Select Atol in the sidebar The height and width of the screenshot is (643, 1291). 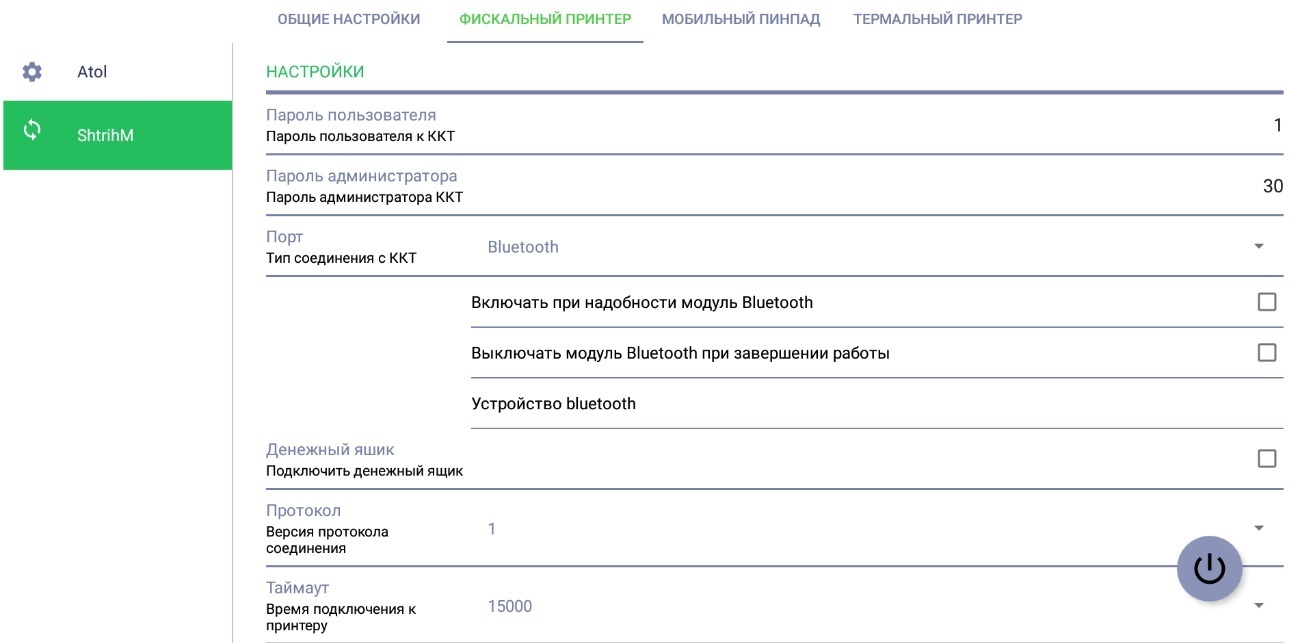tap(92, 72)
